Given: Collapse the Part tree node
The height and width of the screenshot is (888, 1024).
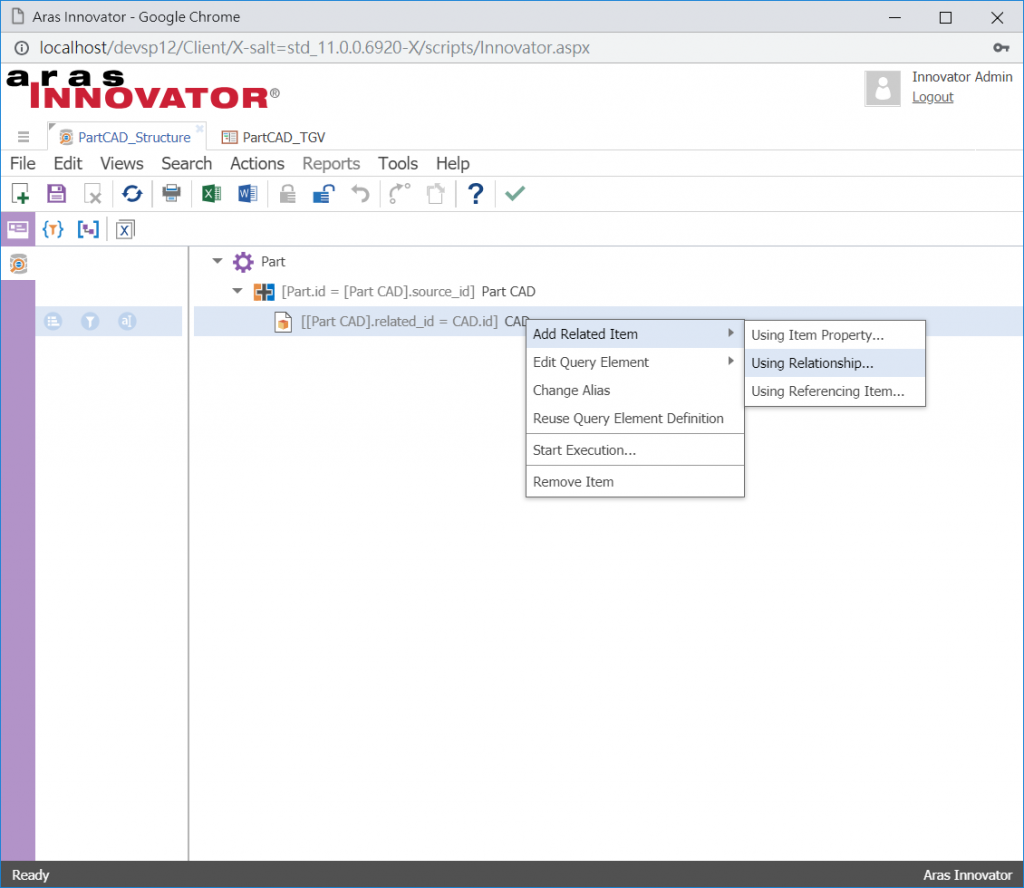Looking at the screenshot, I should click(x=217, y=261).
